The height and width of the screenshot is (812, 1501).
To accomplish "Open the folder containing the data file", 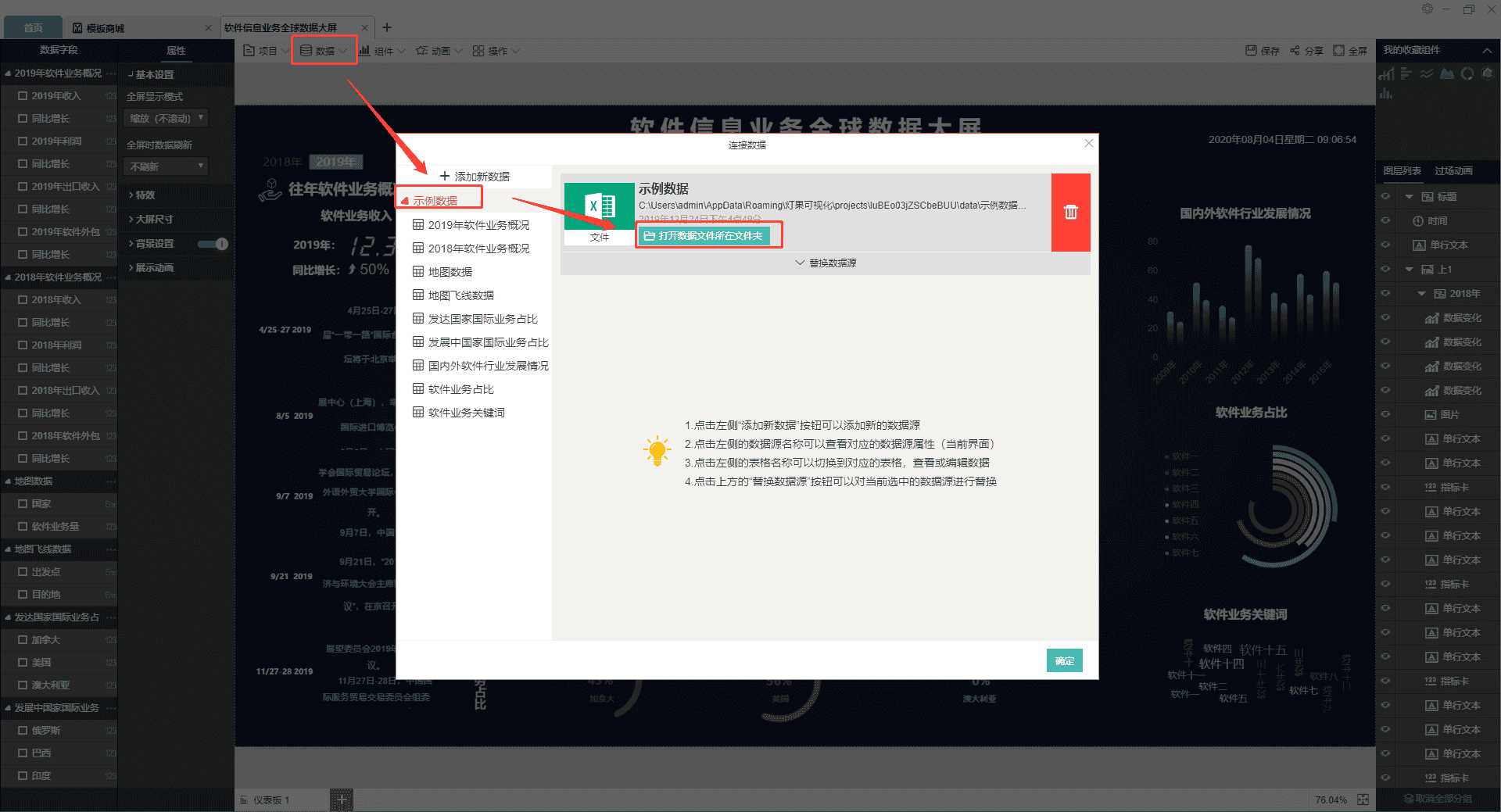I will coord(704,235).
